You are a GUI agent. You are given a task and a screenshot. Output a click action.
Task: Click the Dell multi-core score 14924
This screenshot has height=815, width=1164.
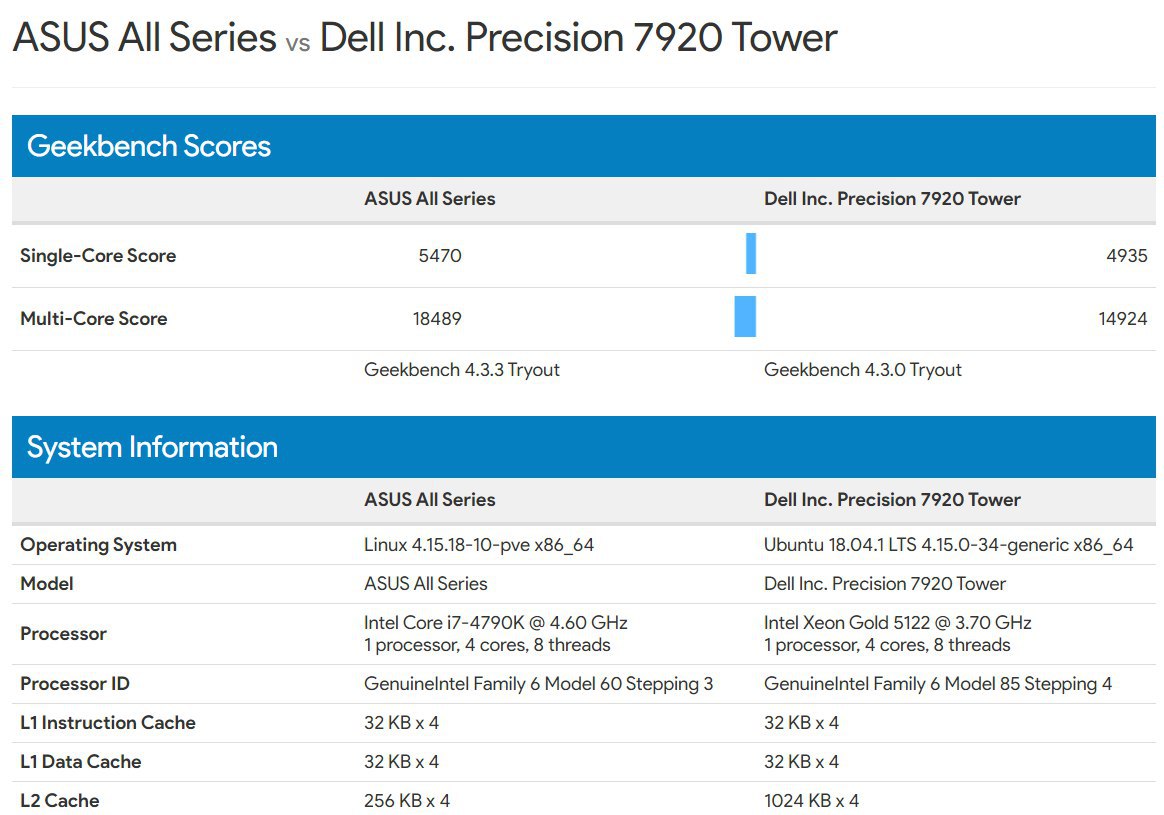click(1123, 318)
